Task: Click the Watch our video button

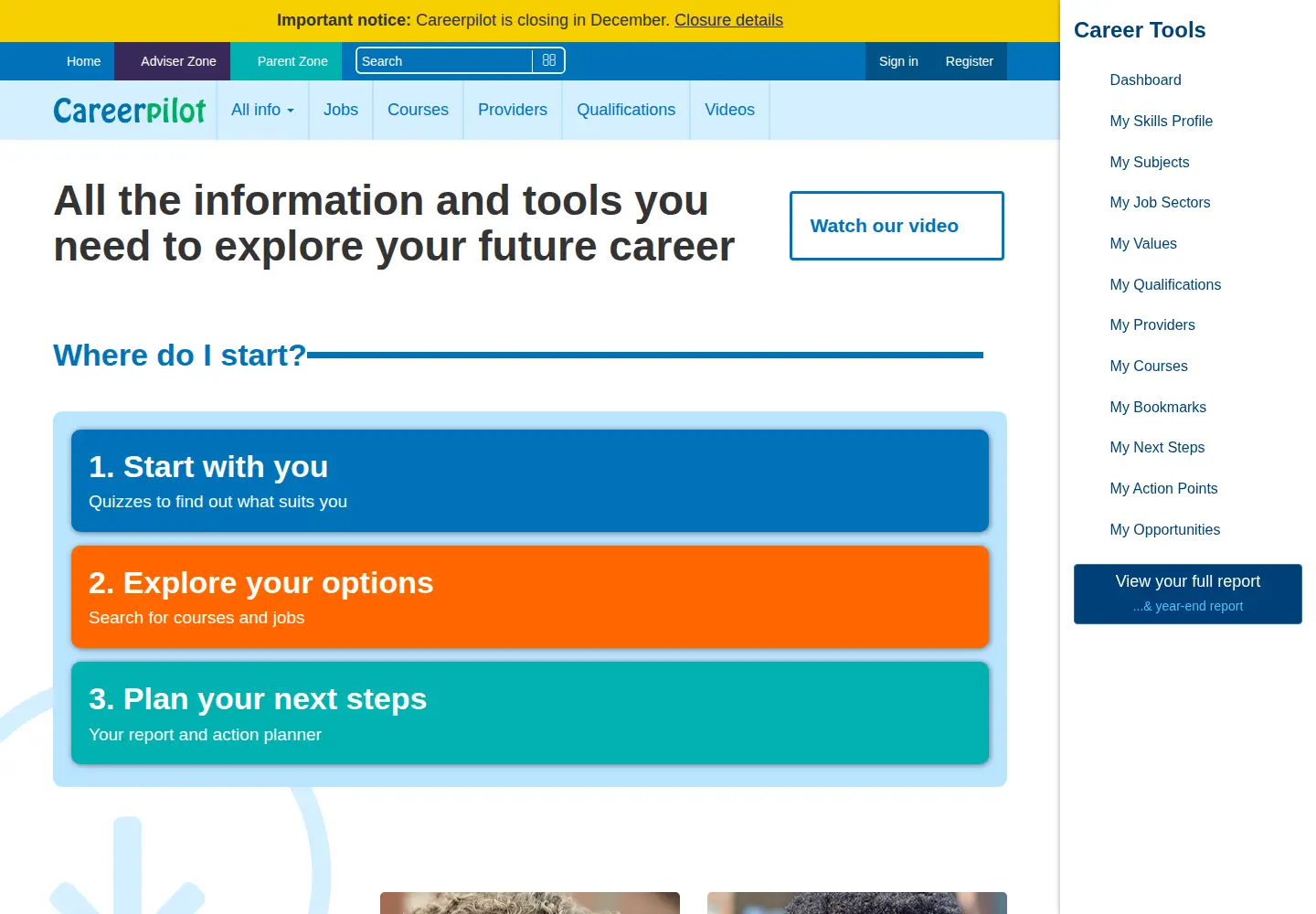Action: pyautogui.click(x=897, y=226)
